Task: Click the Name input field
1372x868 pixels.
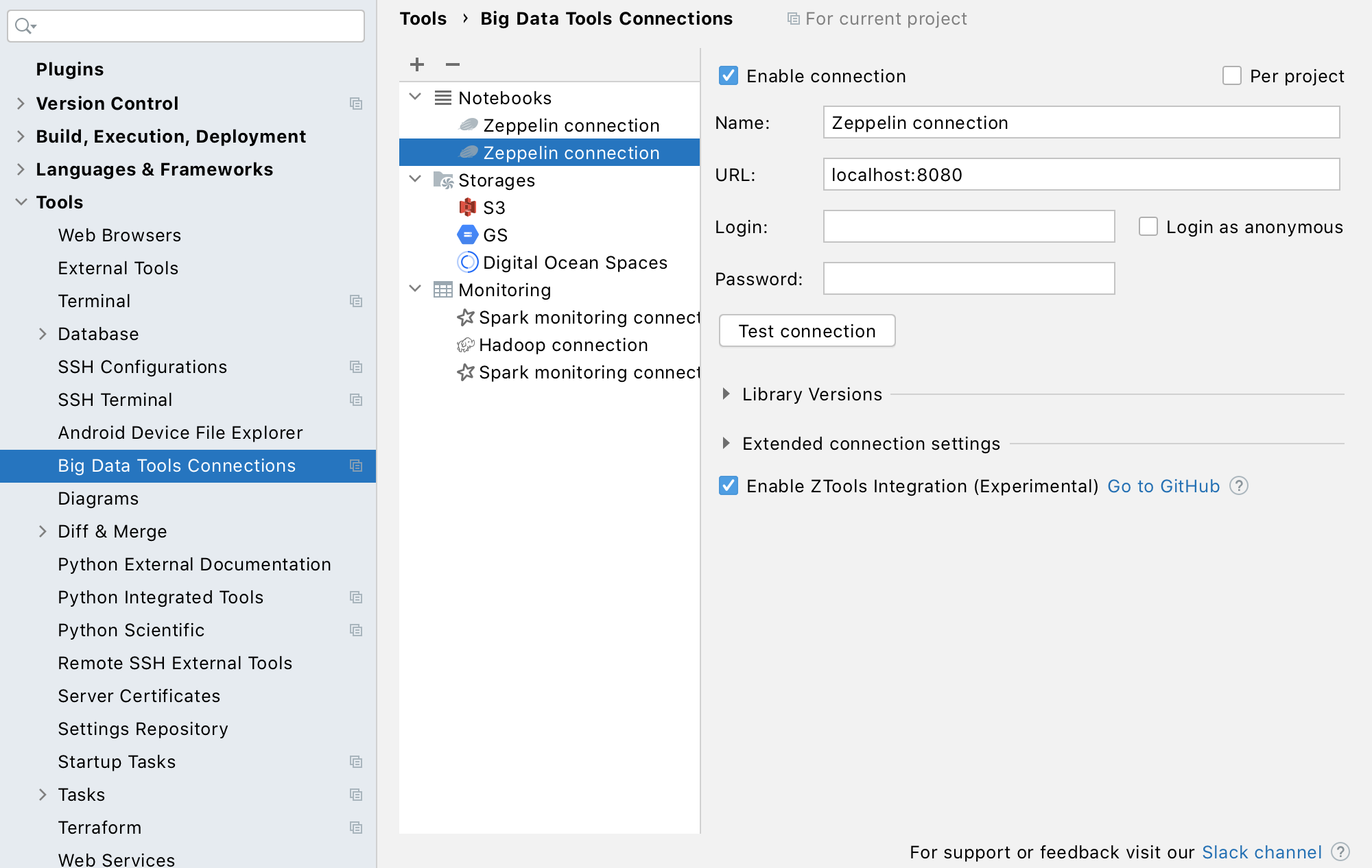Action: pos(1081,122)
